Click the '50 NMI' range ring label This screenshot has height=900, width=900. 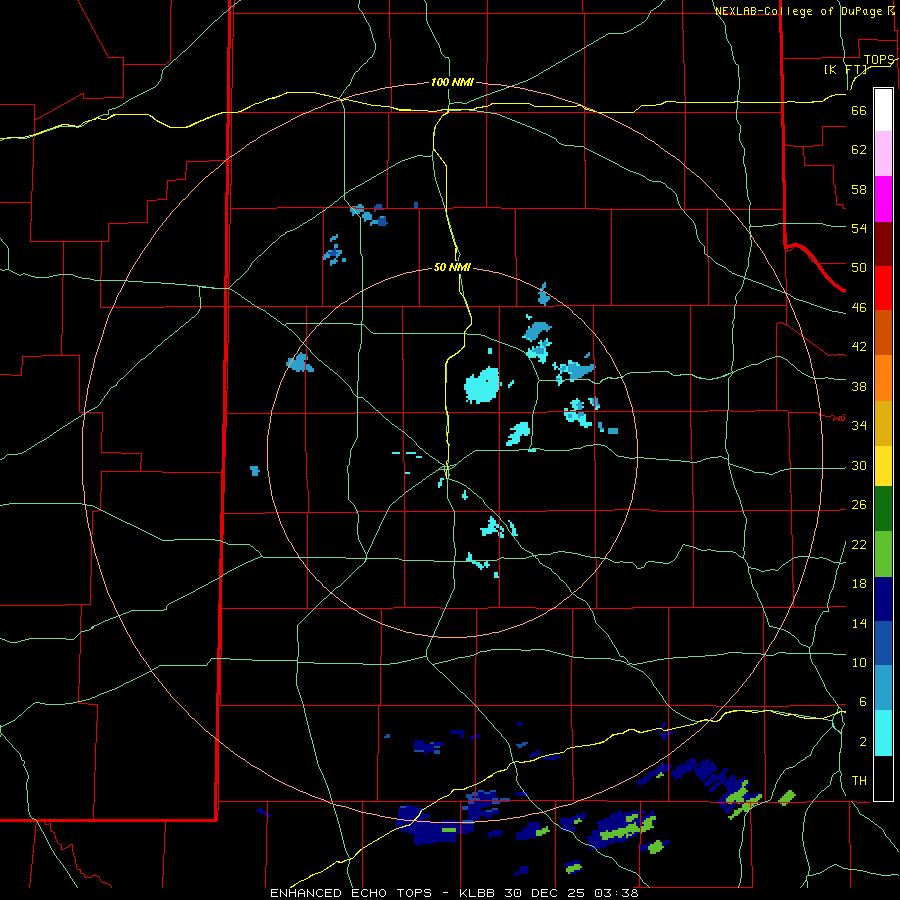click(x=452, y=267)
